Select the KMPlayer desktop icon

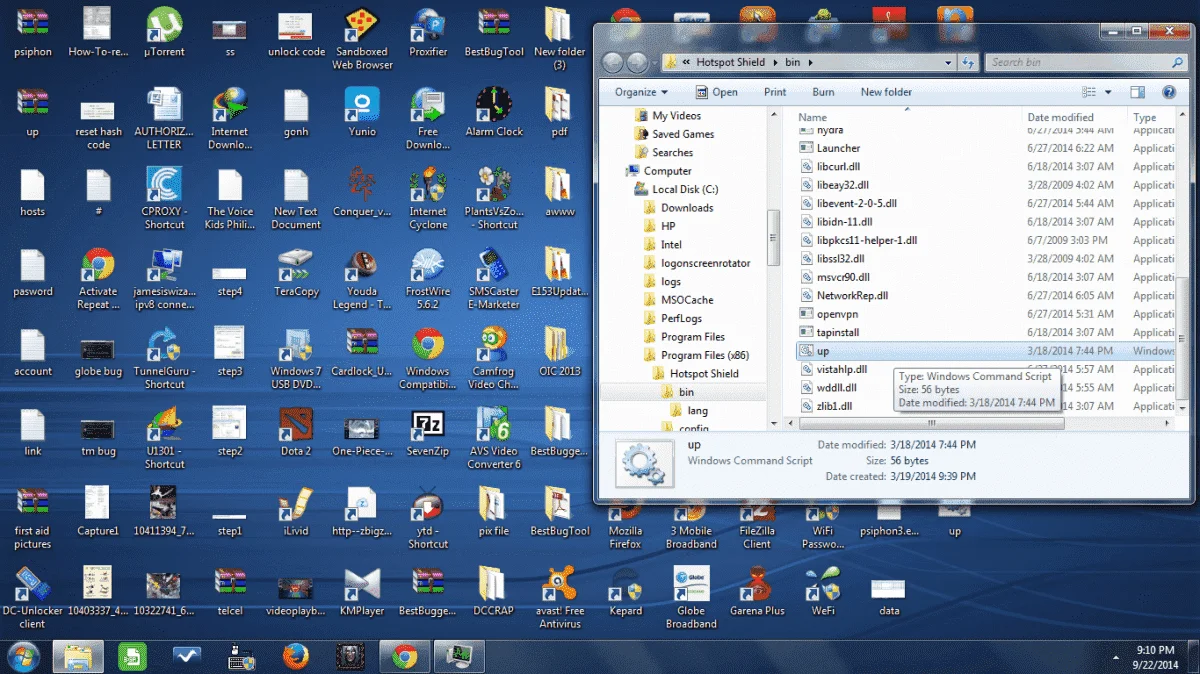(x=362, y=591)
